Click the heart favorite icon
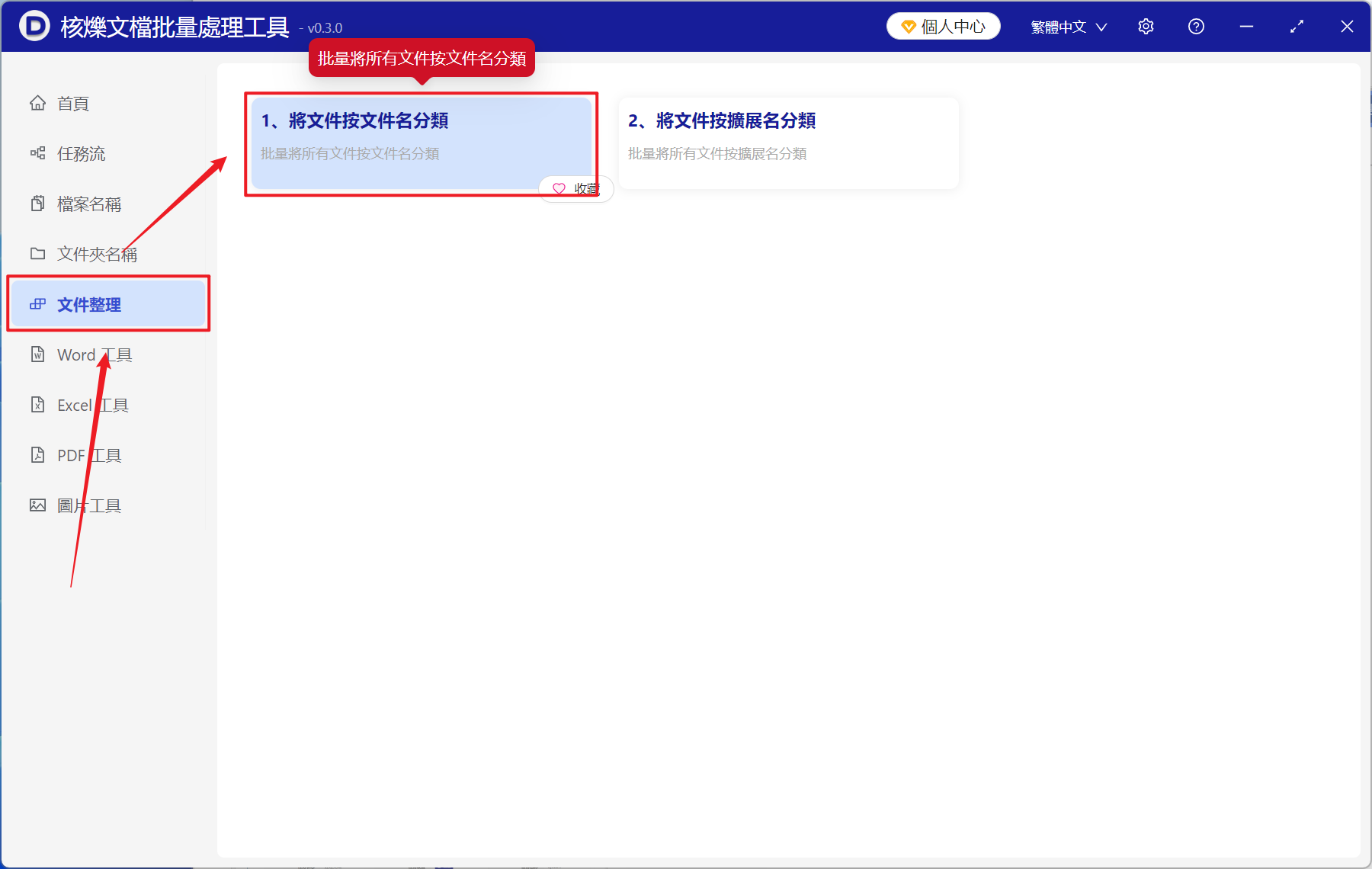 [559, 188]
